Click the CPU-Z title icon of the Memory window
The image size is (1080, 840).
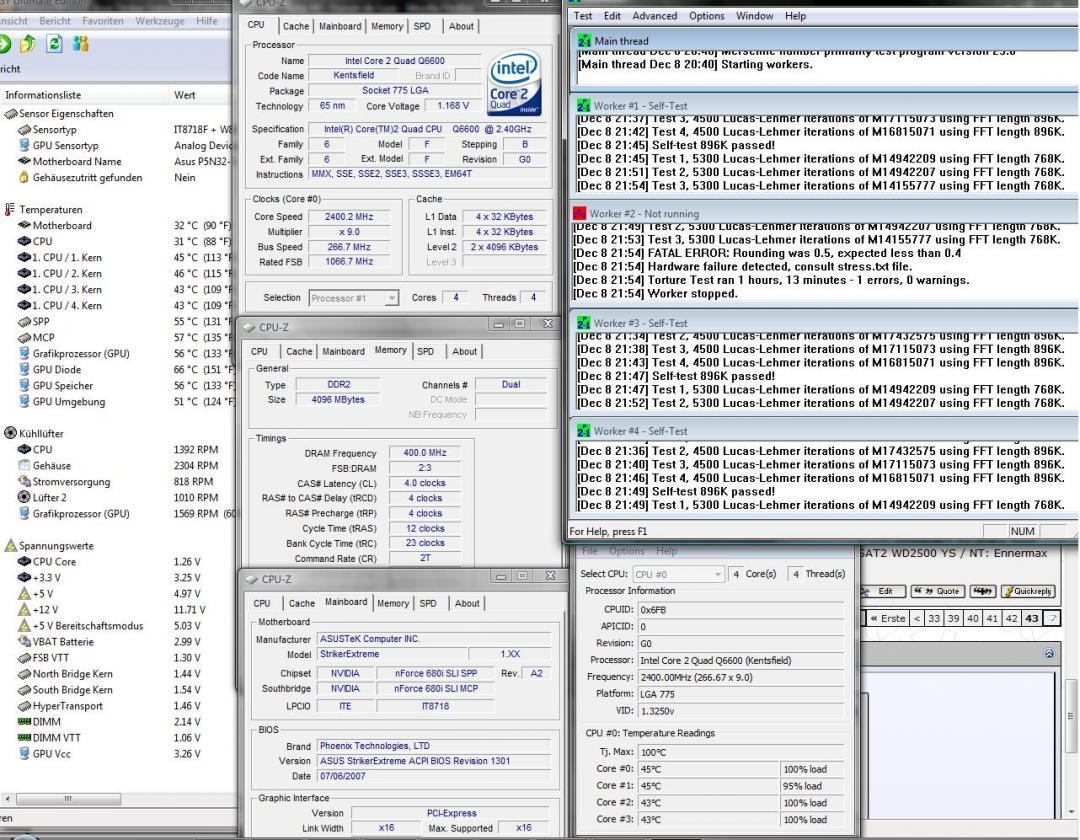tap(249, 328)
